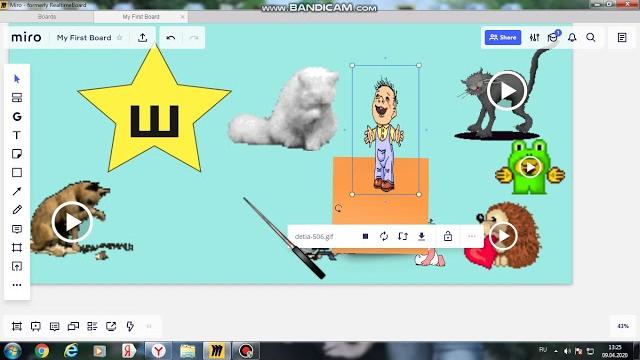Expand more tools ellipsis in left toolbar
640x360 pixels.
17,285
